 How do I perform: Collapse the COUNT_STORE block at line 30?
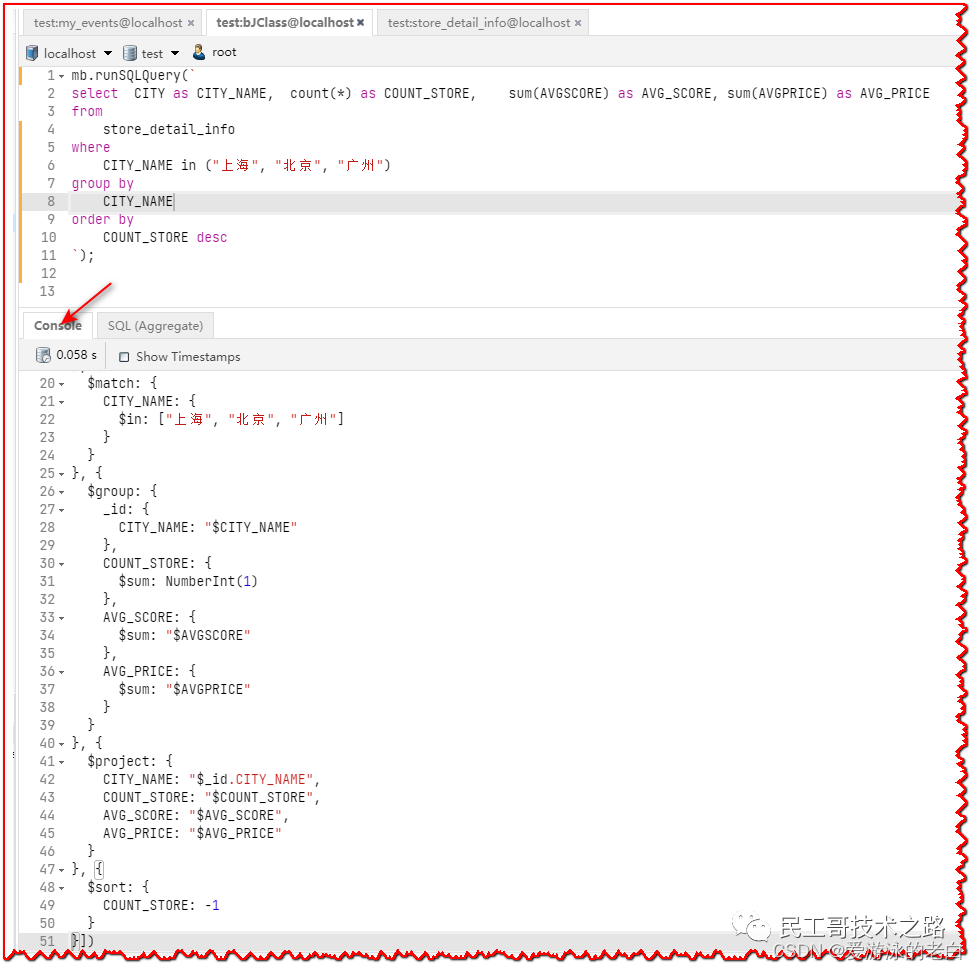61,564
